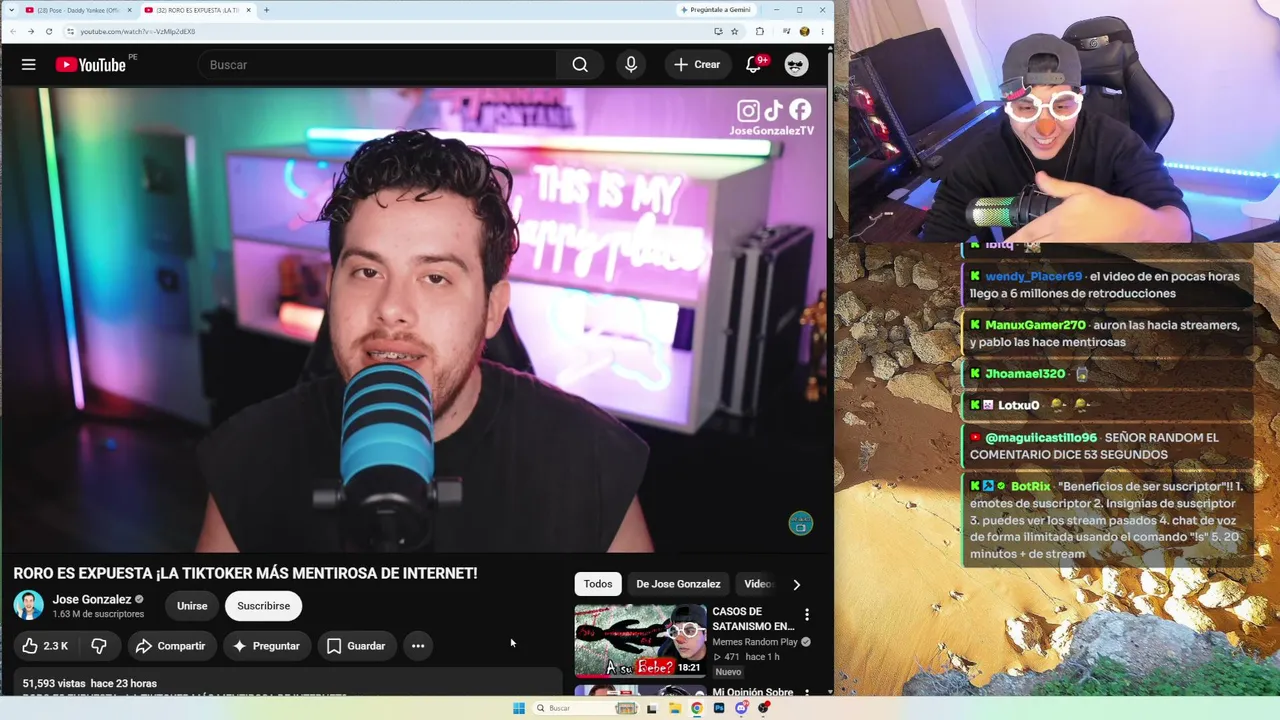The height and width of the screenshot is (720, 1280).
Task: Select the De Jose Gonzalez filter chip
Action: coord(678,584)
